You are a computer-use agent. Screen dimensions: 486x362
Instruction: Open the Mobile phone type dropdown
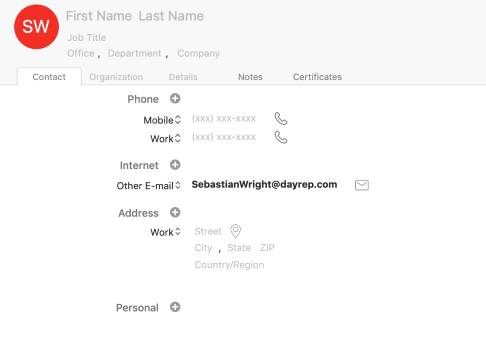click(x=162, y=120)
